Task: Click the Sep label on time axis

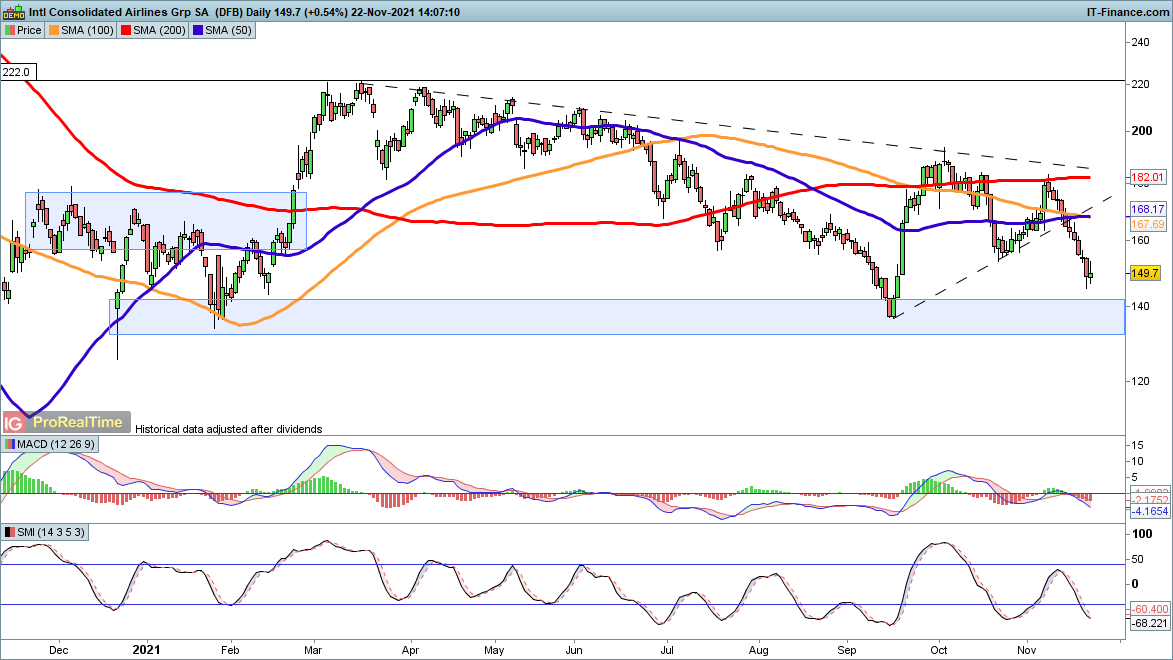Action: [x=847, y=650]
